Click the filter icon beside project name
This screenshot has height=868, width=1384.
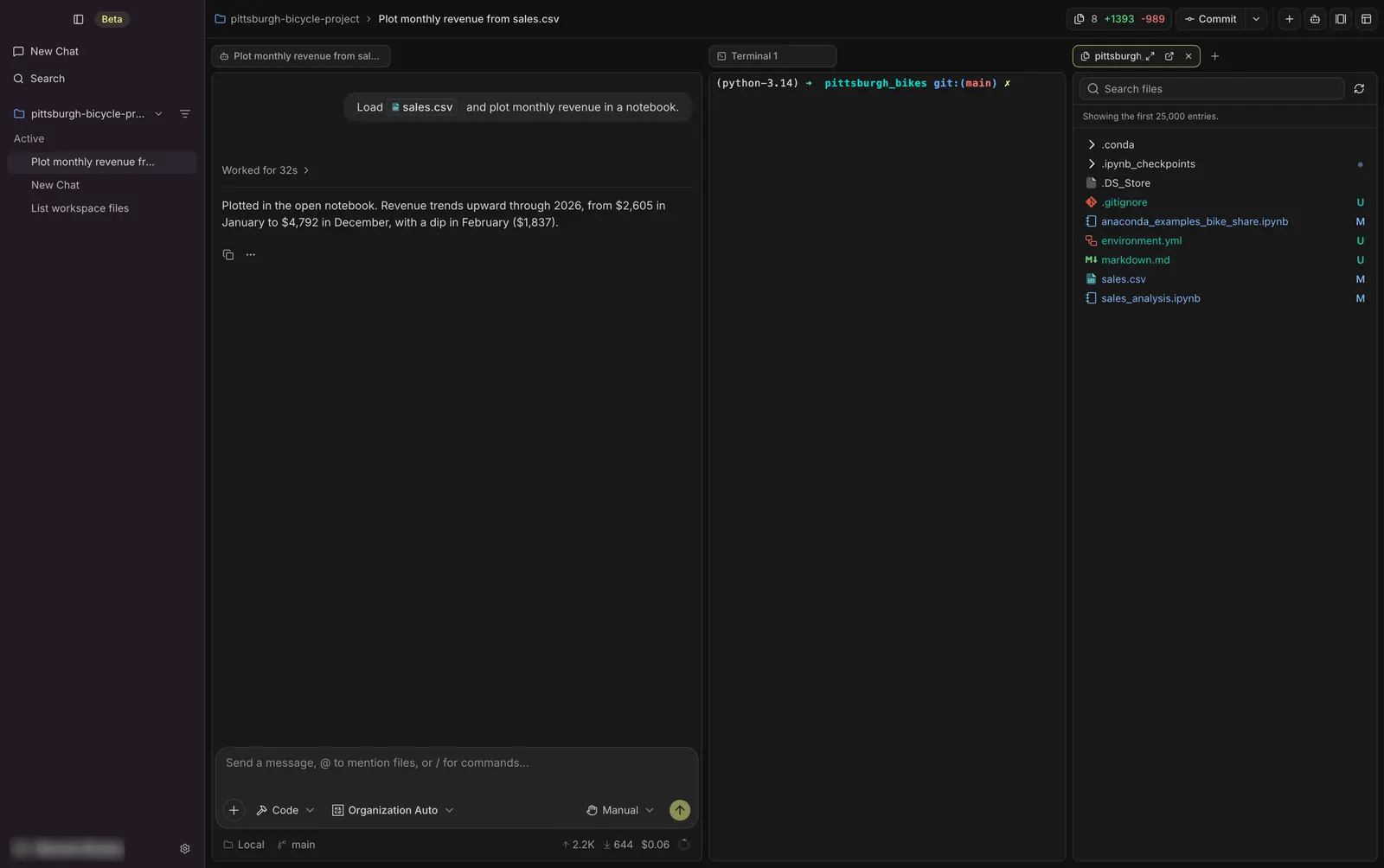[x=184, y=114]
